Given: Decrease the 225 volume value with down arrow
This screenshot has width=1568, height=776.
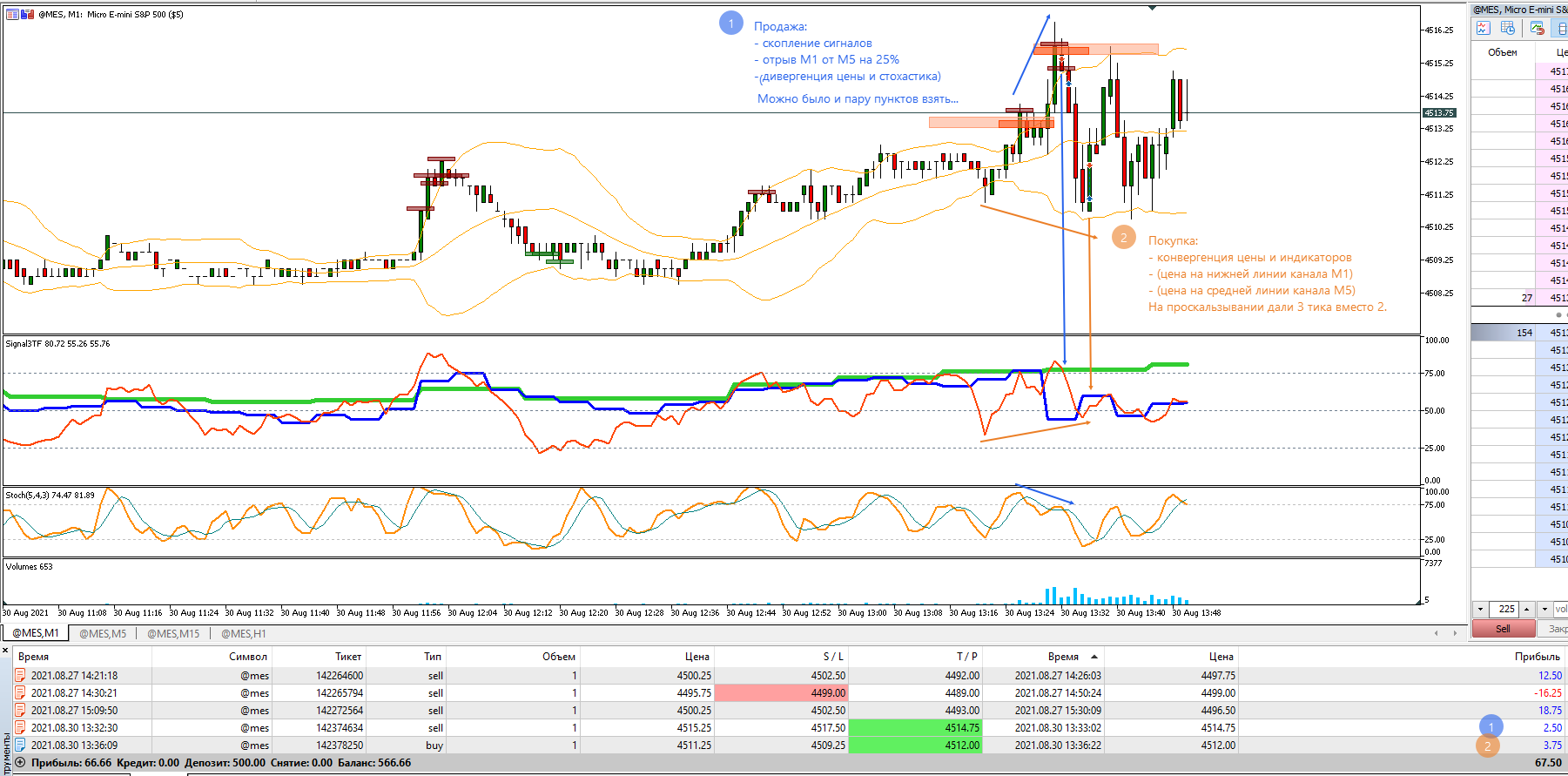Looking at the screenshot, I should click(1480, 609).
